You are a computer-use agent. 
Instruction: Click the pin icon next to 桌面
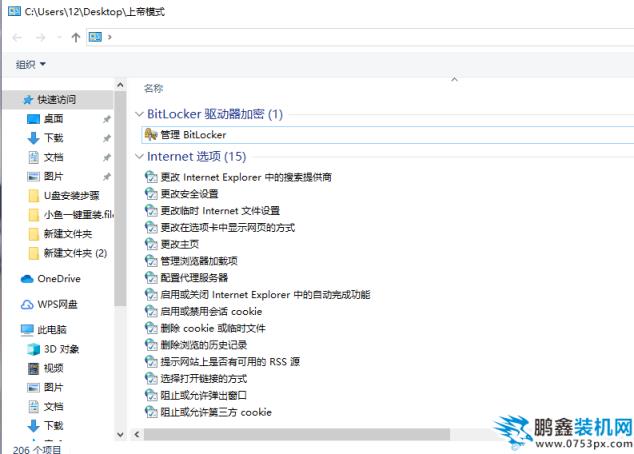(x=107, y=119)
